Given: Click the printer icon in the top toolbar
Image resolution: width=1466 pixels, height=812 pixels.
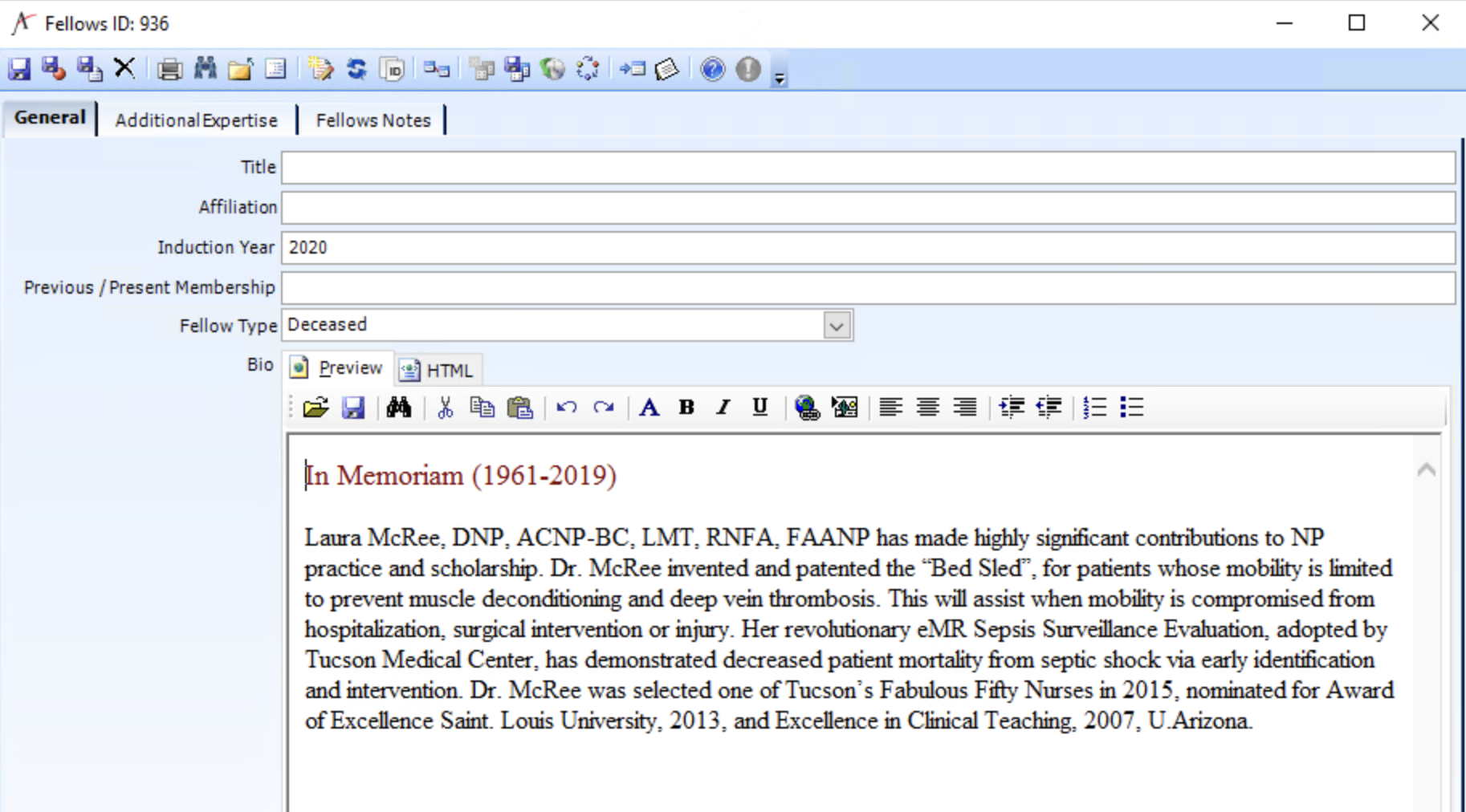Looking at the screenshot, I should tap(169, 70).
